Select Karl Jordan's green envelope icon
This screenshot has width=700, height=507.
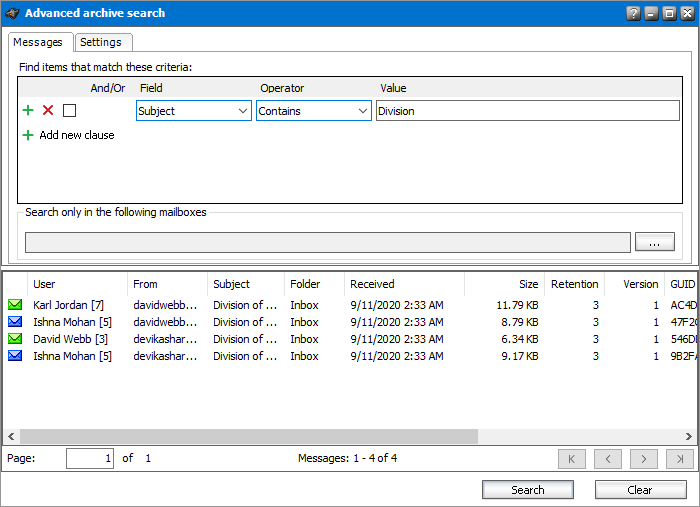tap(15, 305)
